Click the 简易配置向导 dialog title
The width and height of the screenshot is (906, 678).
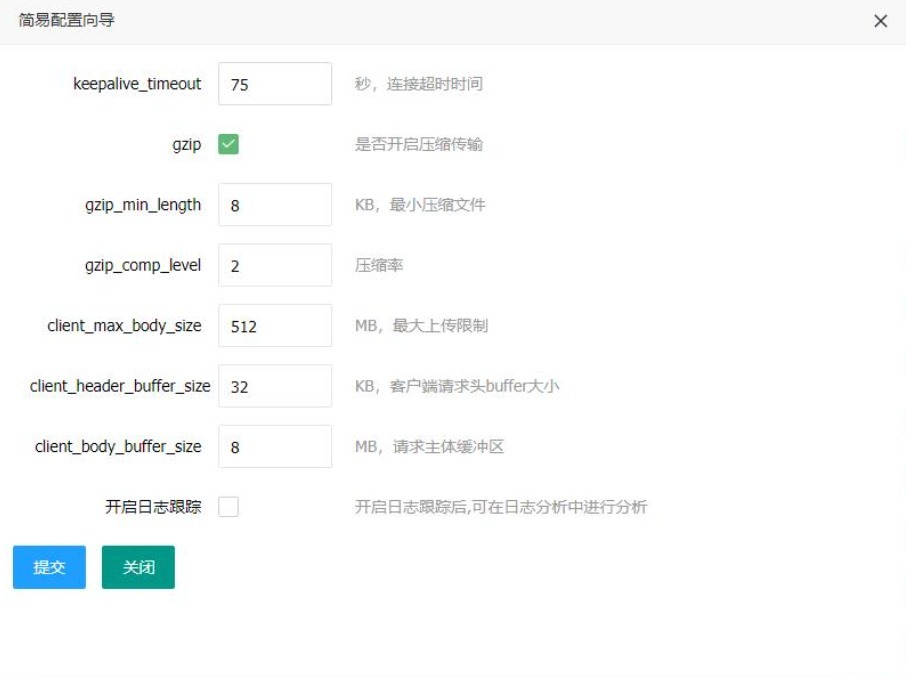pos(66,20)
